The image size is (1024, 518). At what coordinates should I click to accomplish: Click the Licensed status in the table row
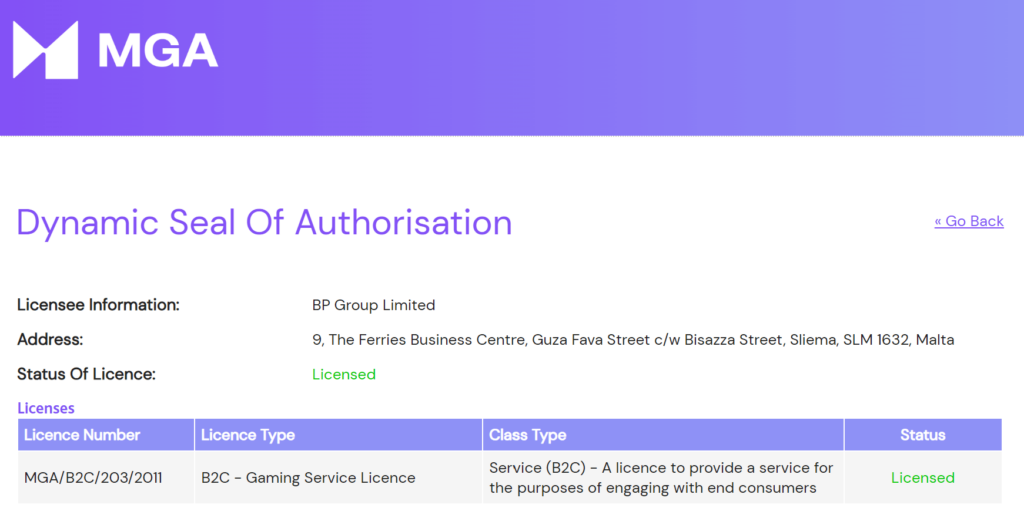click(922, 478)
